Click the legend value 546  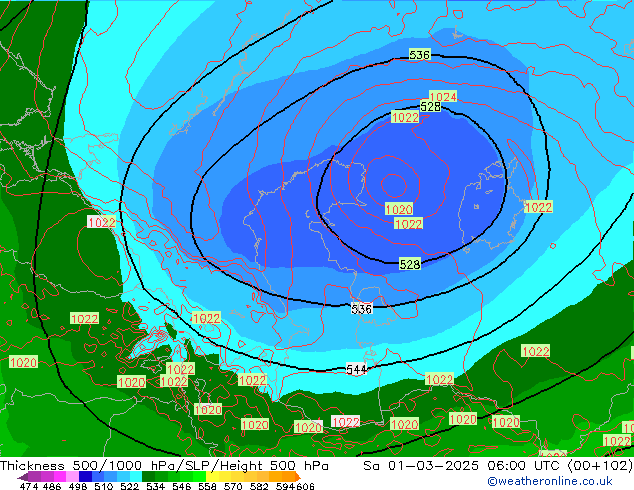[x=182, y=486]
